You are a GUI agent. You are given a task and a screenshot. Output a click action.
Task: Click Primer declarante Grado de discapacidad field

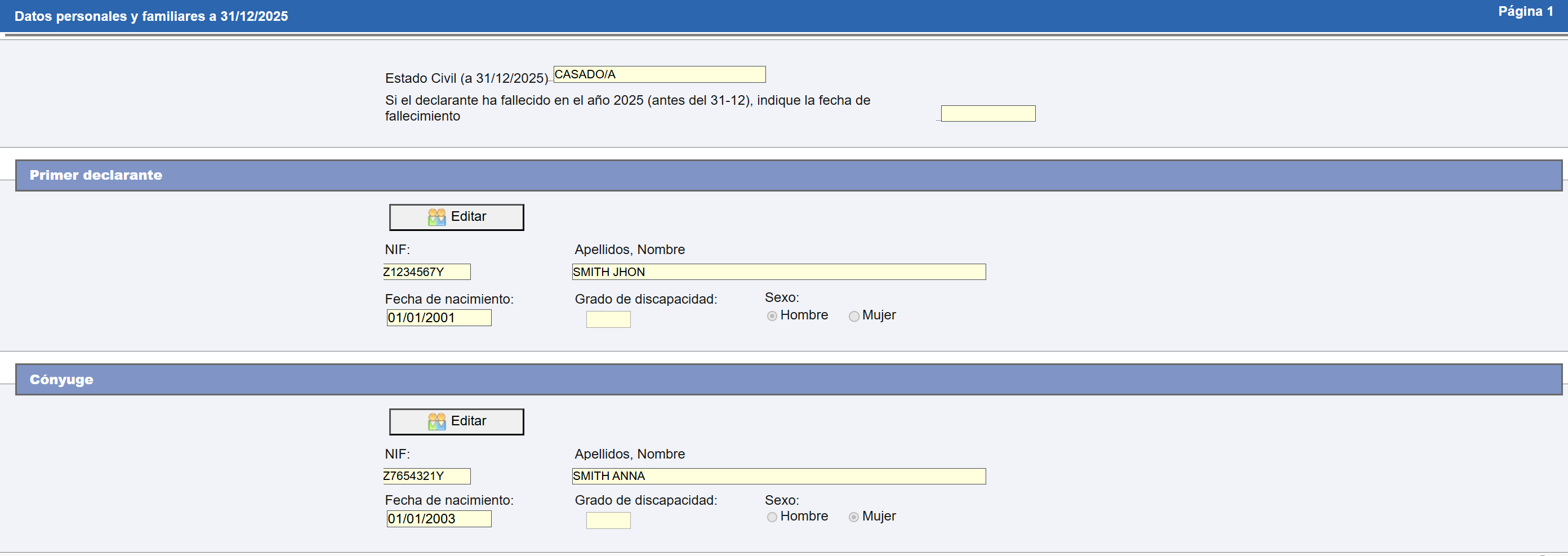point(608,319)
